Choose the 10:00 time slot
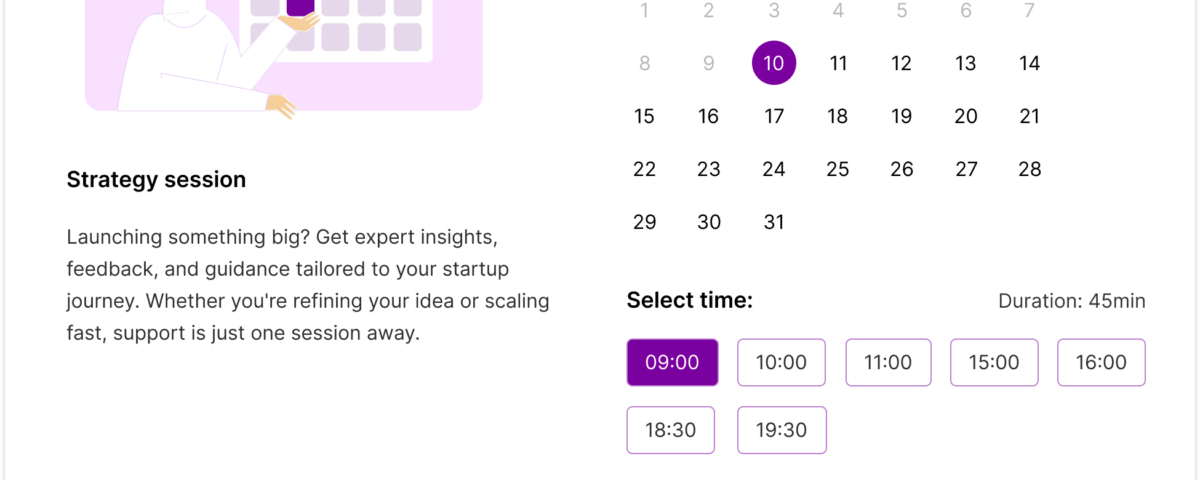The image size is (1200, 480). pyautogui.click(x=781, y=362)
